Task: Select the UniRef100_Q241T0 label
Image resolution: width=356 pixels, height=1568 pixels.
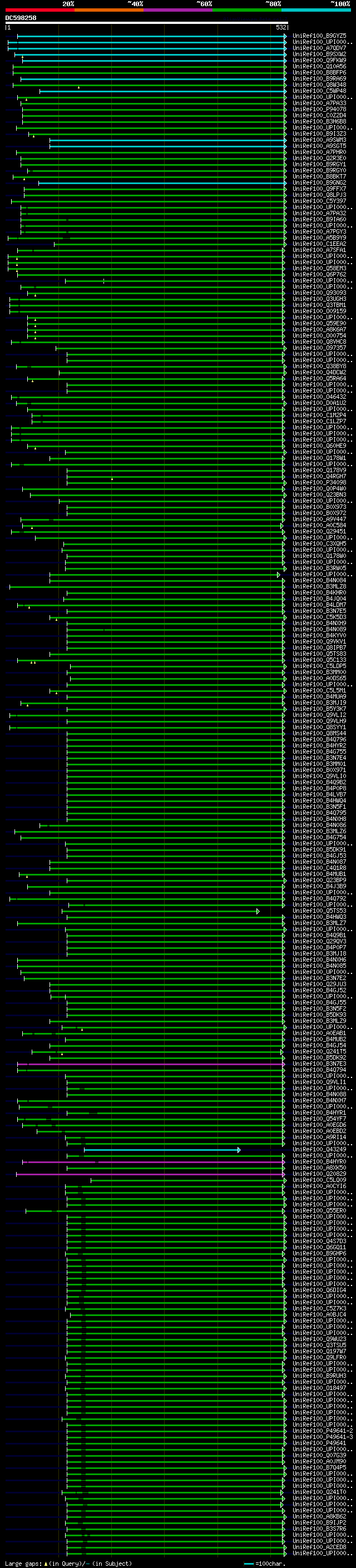Action: tap(319, 1492)
